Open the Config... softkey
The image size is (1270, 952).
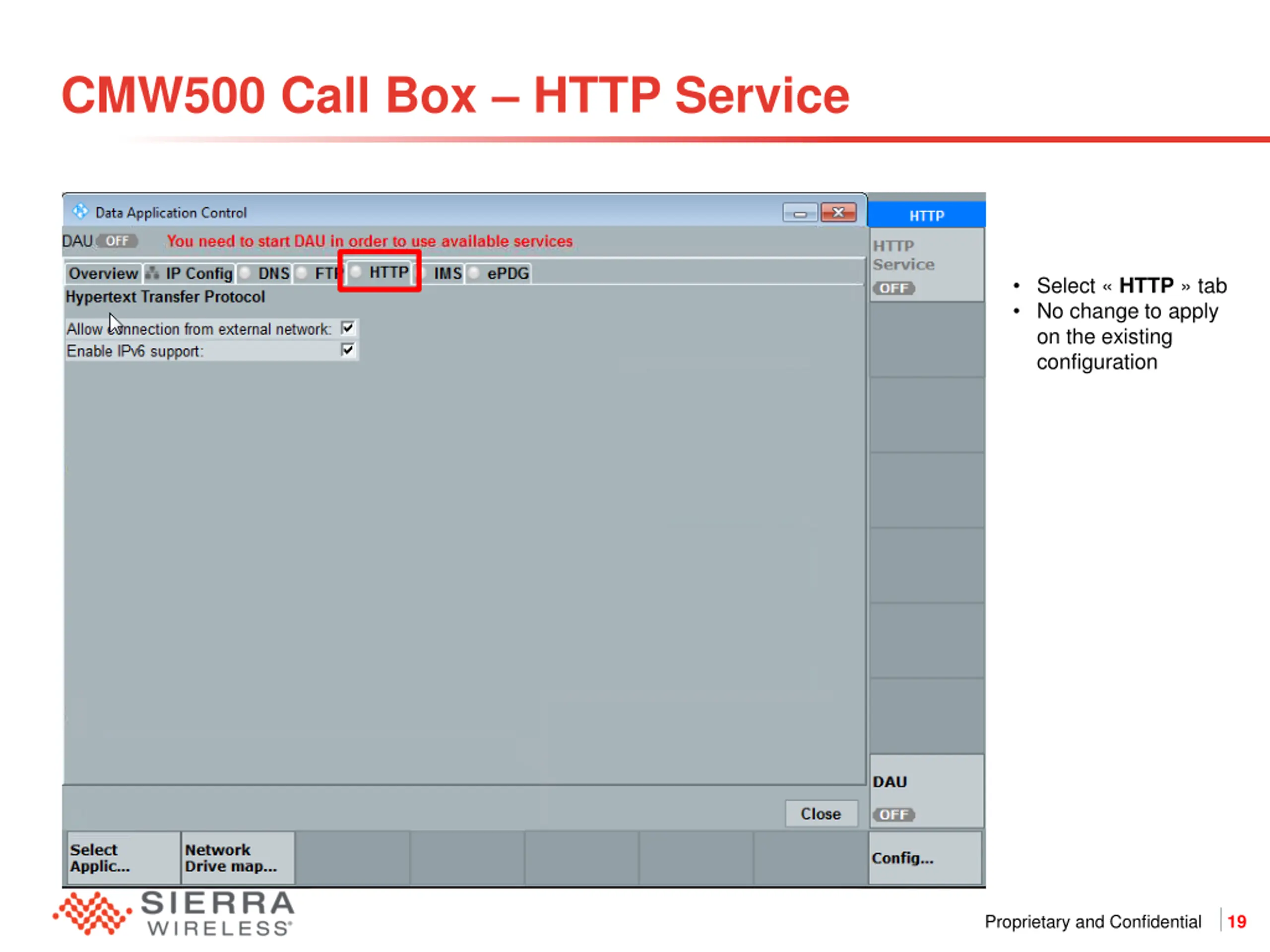(x=926, y=858)
